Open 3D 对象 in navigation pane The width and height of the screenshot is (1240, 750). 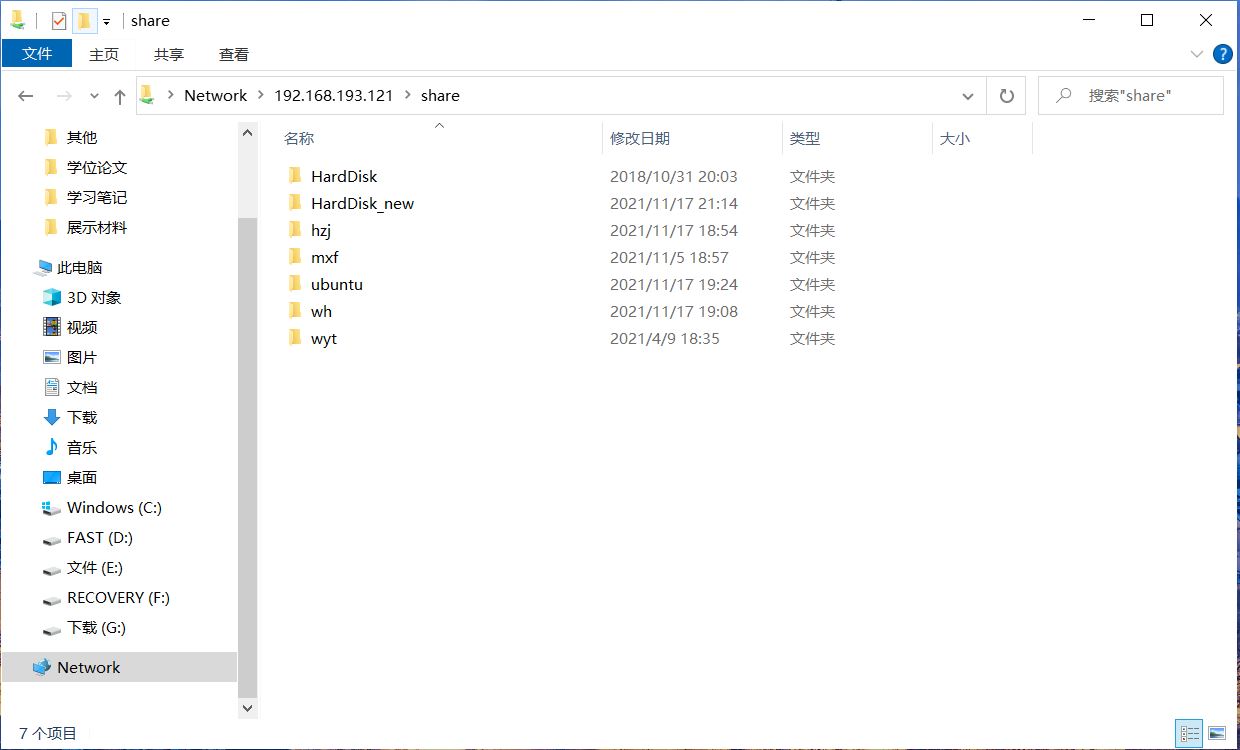94,297
